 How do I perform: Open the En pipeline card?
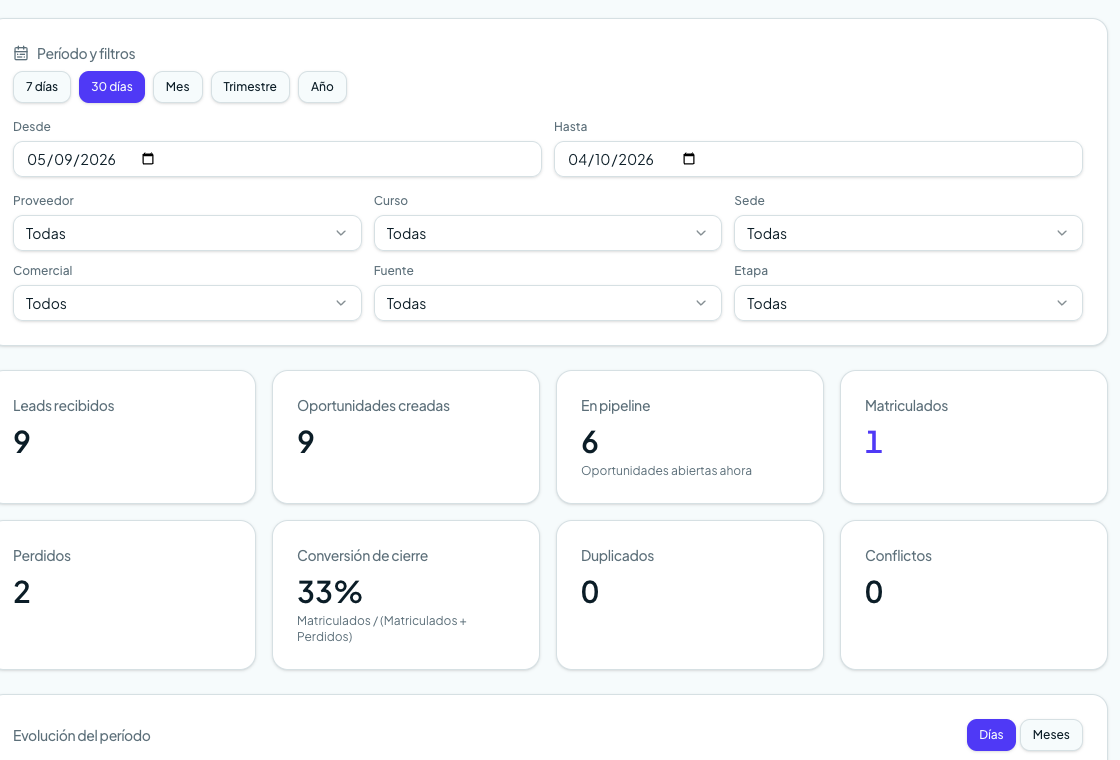(x=690, y=437)
